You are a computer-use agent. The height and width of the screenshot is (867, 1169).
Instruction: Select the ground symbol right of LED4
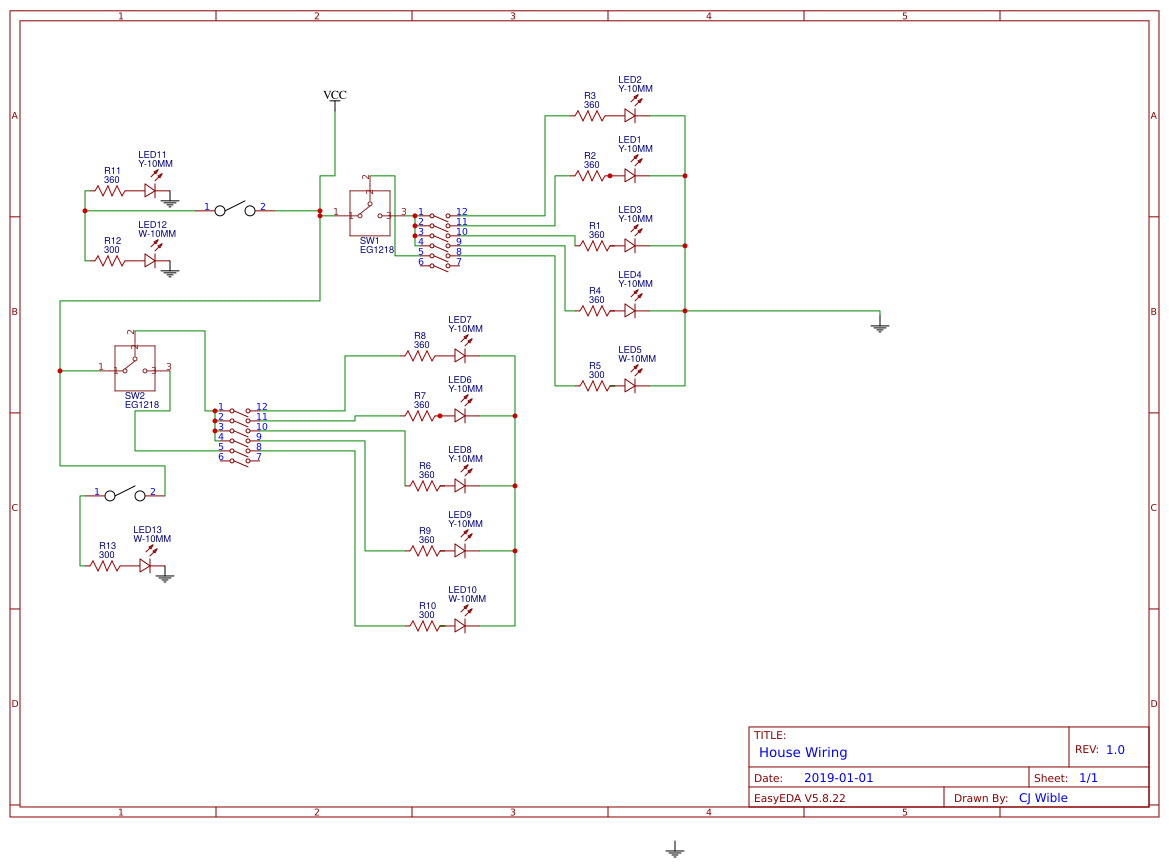tap(879, 325)
